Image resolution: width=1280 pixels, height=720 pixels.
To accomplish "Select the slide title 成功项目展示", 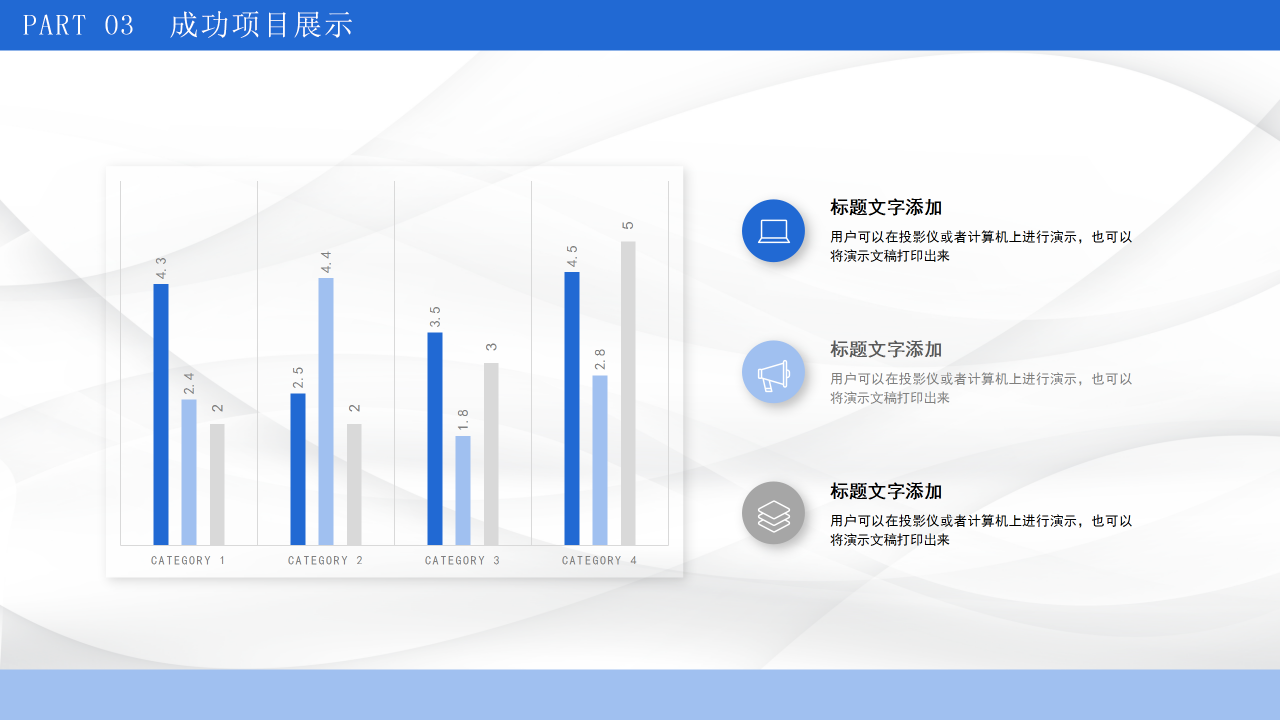I will pyautogui.click(x=262, y=25).
